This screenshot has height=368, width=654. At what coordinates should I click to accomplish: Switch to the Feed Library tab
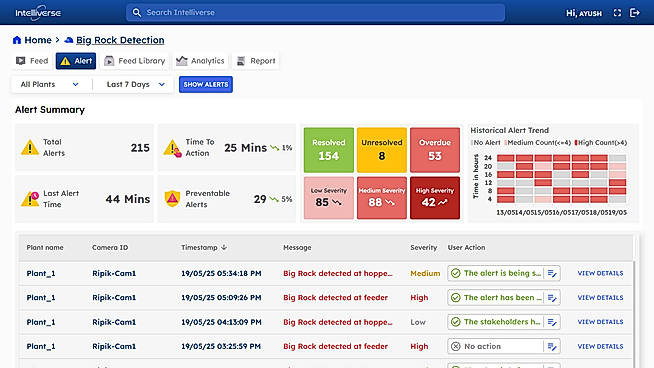tap(135, 61)
